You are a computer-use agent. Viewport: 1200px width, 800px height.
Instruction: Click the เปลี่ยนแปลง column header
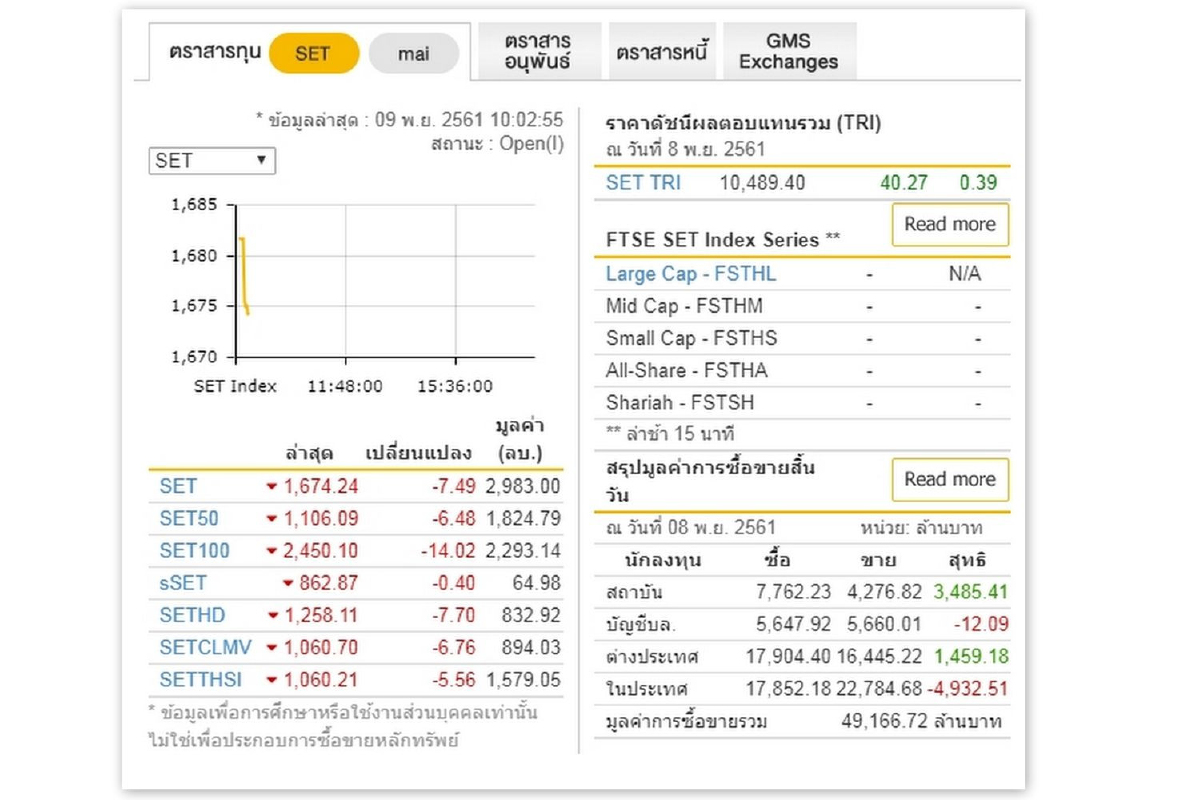click(417, 453)
